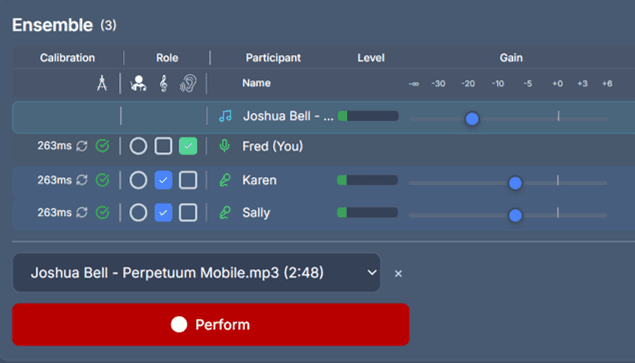Click the ear listener role icon
This screenshot has width=635, height=363.
[188, 83]
